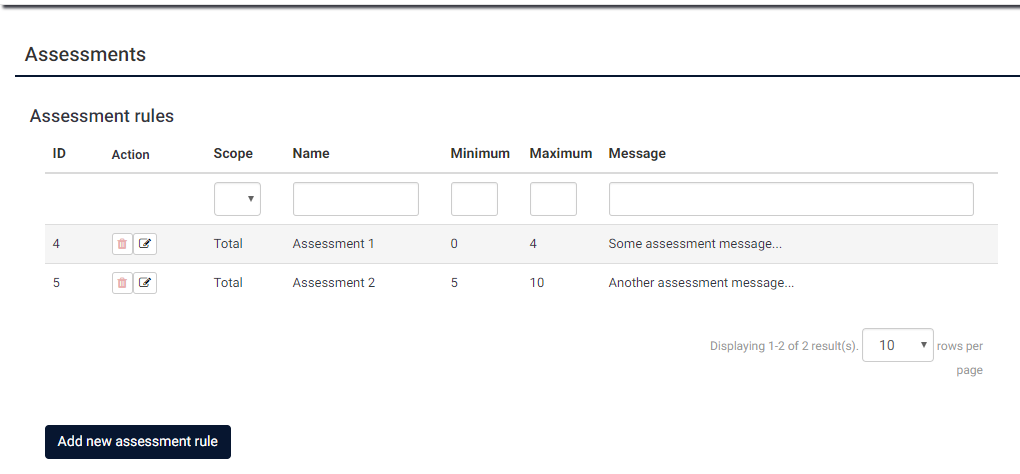Sort by Minimum column header
The height and width of the screenshot is (474, 1020).
480,153
